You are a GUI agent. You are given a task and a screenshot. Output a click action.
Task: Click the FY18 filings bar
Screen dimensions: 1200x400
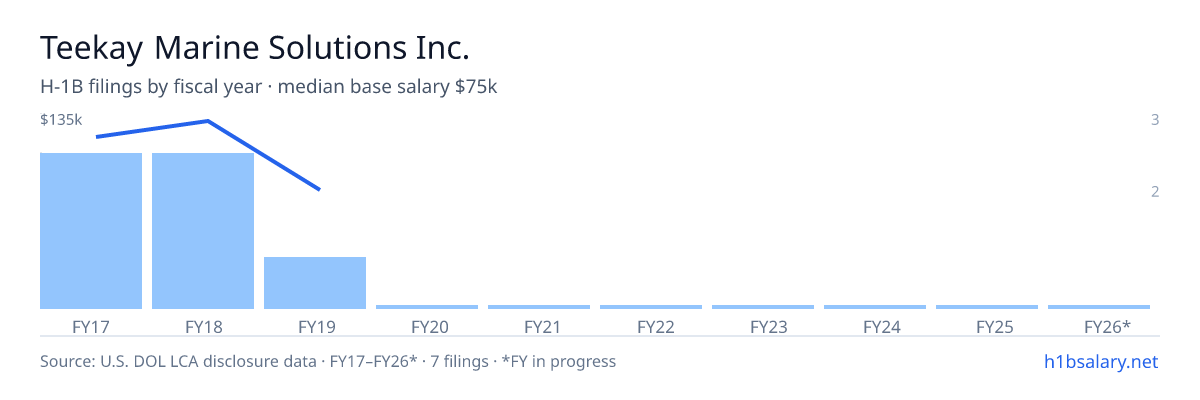coord(203,231)
